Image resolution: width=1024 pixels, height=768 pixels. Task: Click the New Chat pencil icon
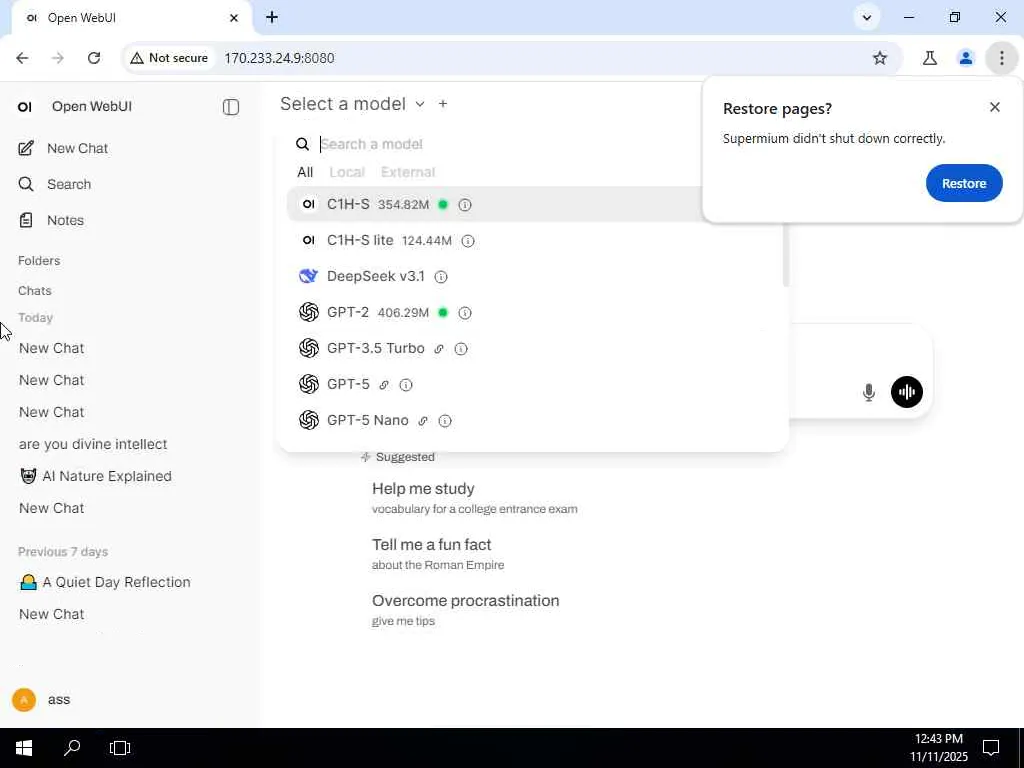pyautogui.click(x=26, y=148)
